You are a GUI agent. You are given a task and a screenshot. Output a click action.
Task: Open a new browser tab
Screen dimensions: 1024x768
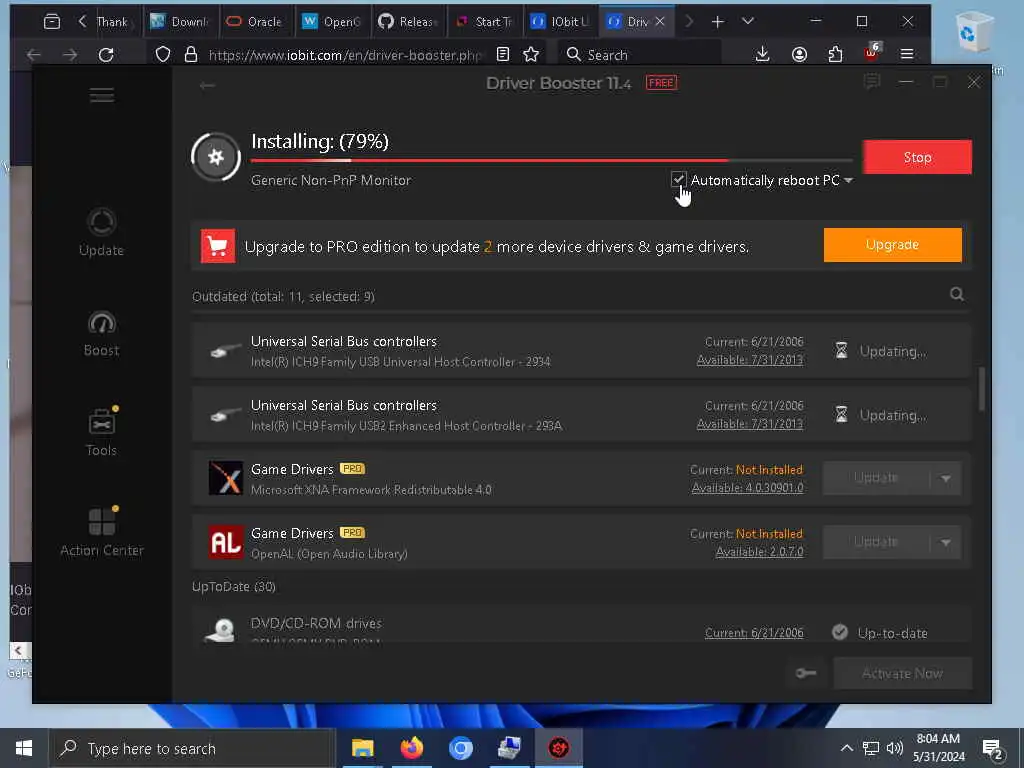click(x=718, y=22)
